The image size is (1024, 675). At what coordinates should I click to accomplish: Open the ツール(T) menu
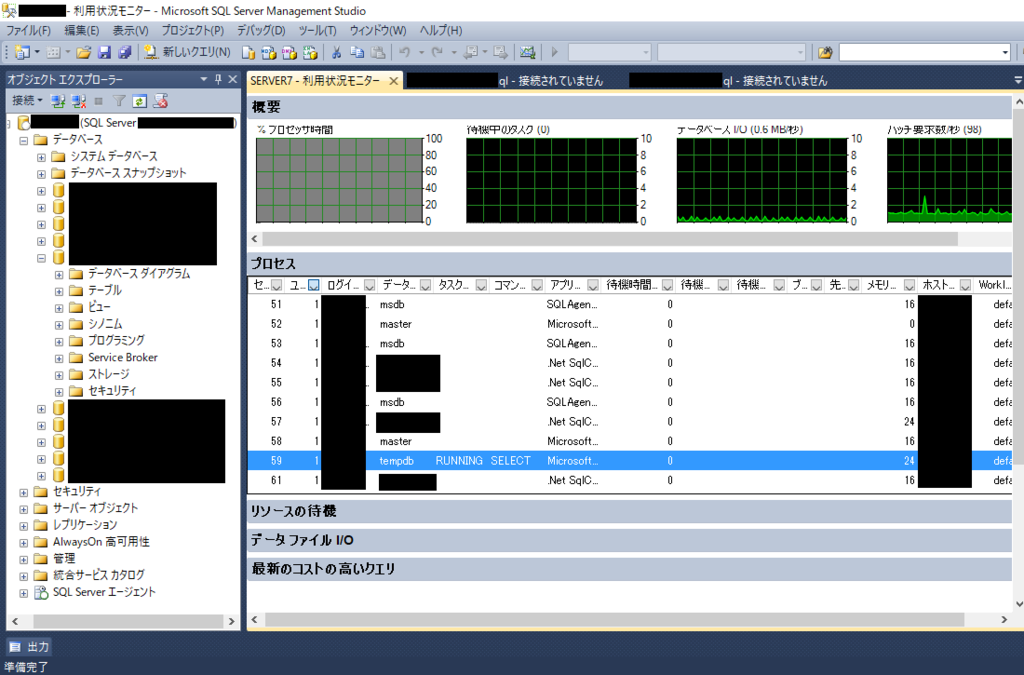click(317, 31)
